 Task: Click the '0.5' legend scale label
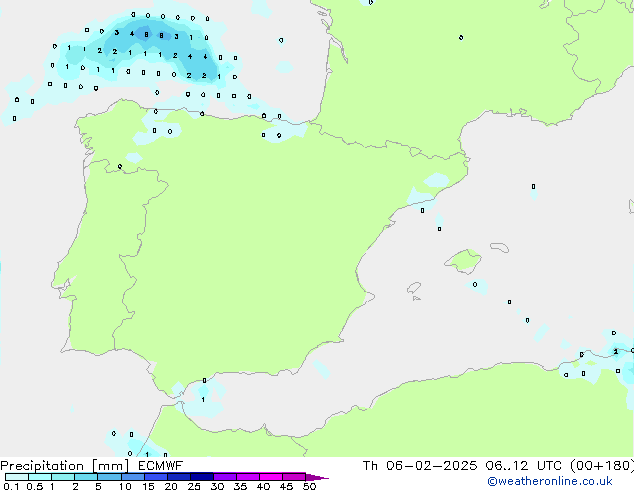point(34,486)
